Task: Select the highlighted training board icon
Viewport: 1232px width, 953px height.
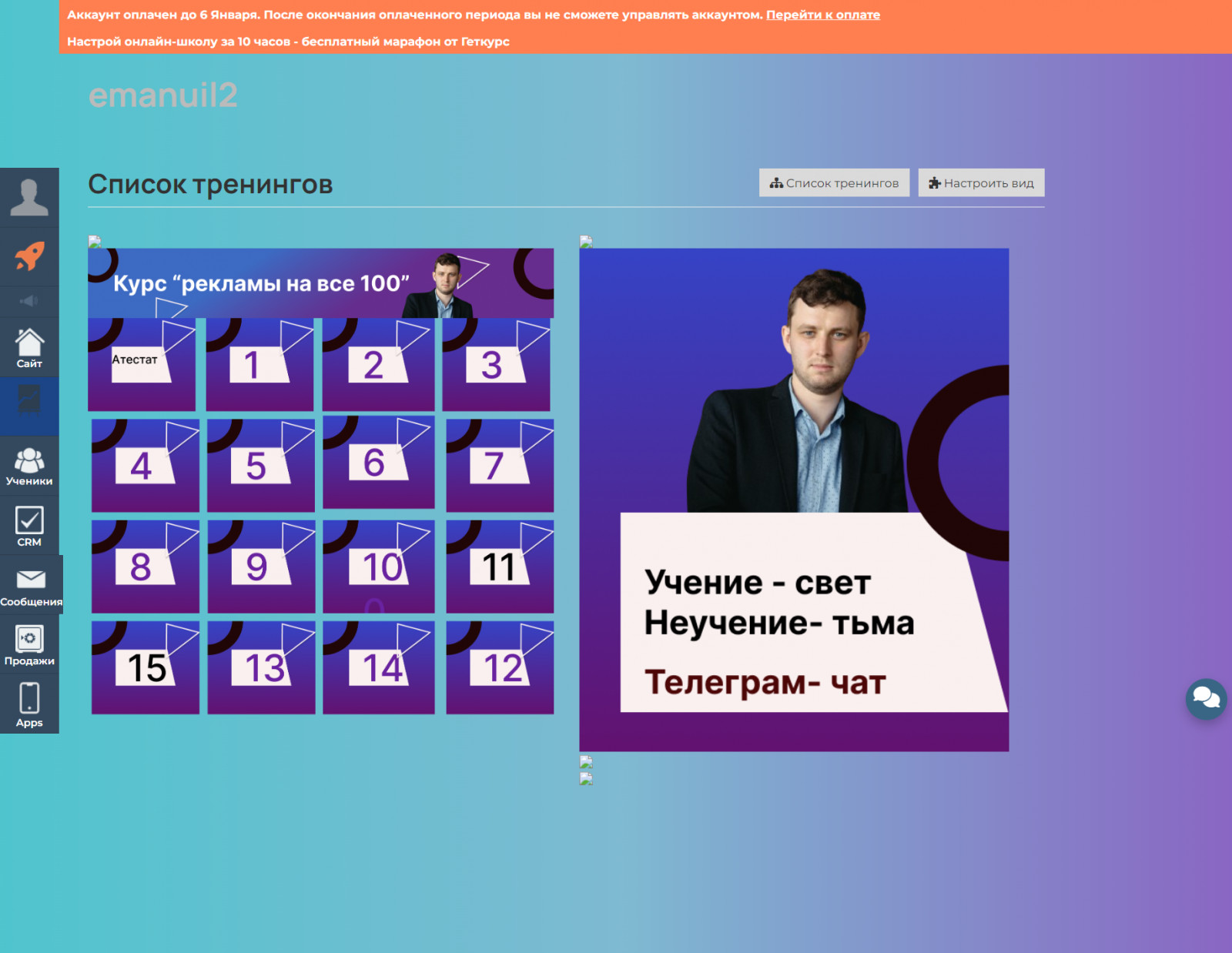Action: [29, 406]
